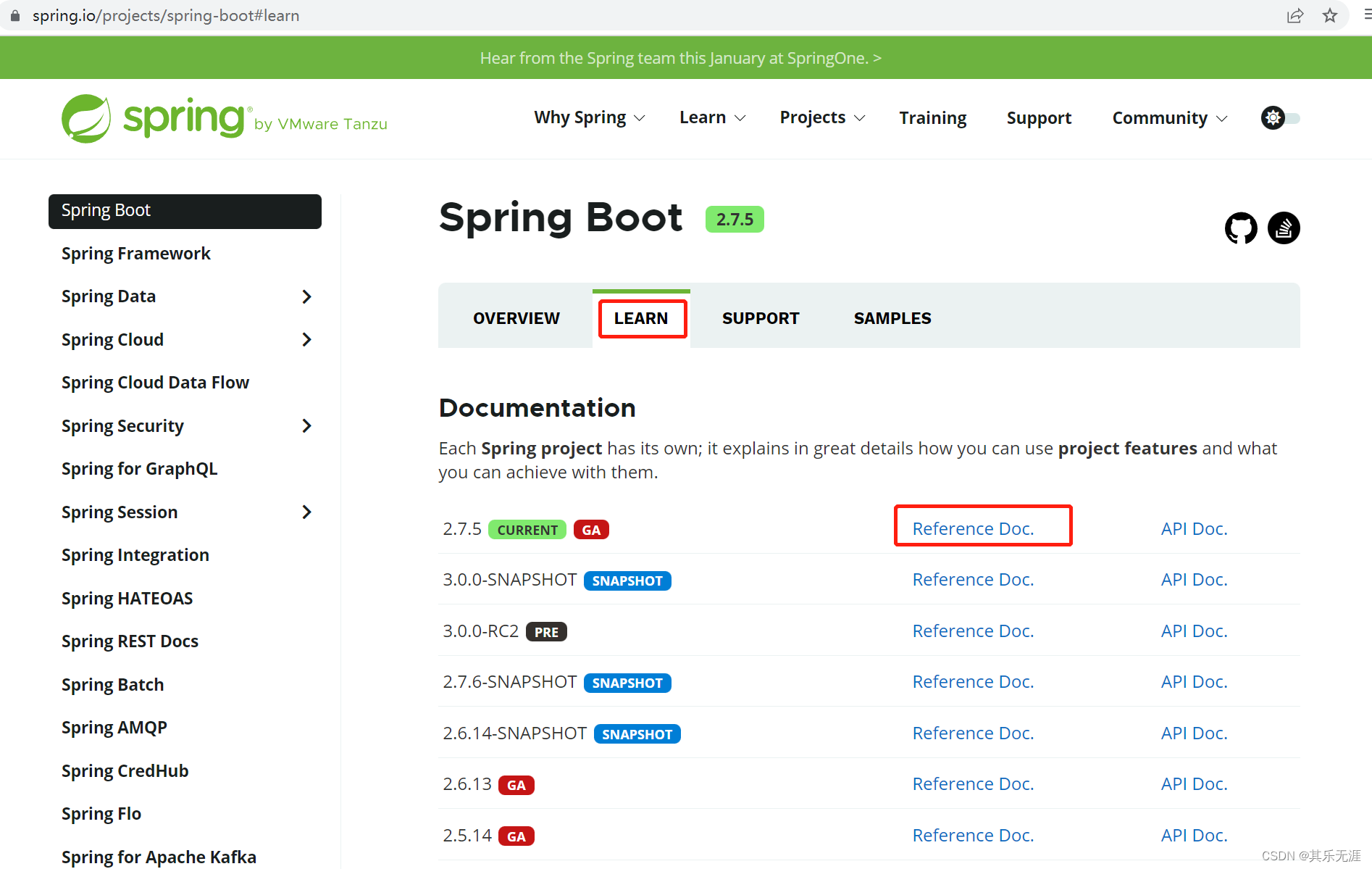The height and width of the screenshot is (869, 1372).
Task: Expand the Community dropdown menu
Action: (1170, 118)
